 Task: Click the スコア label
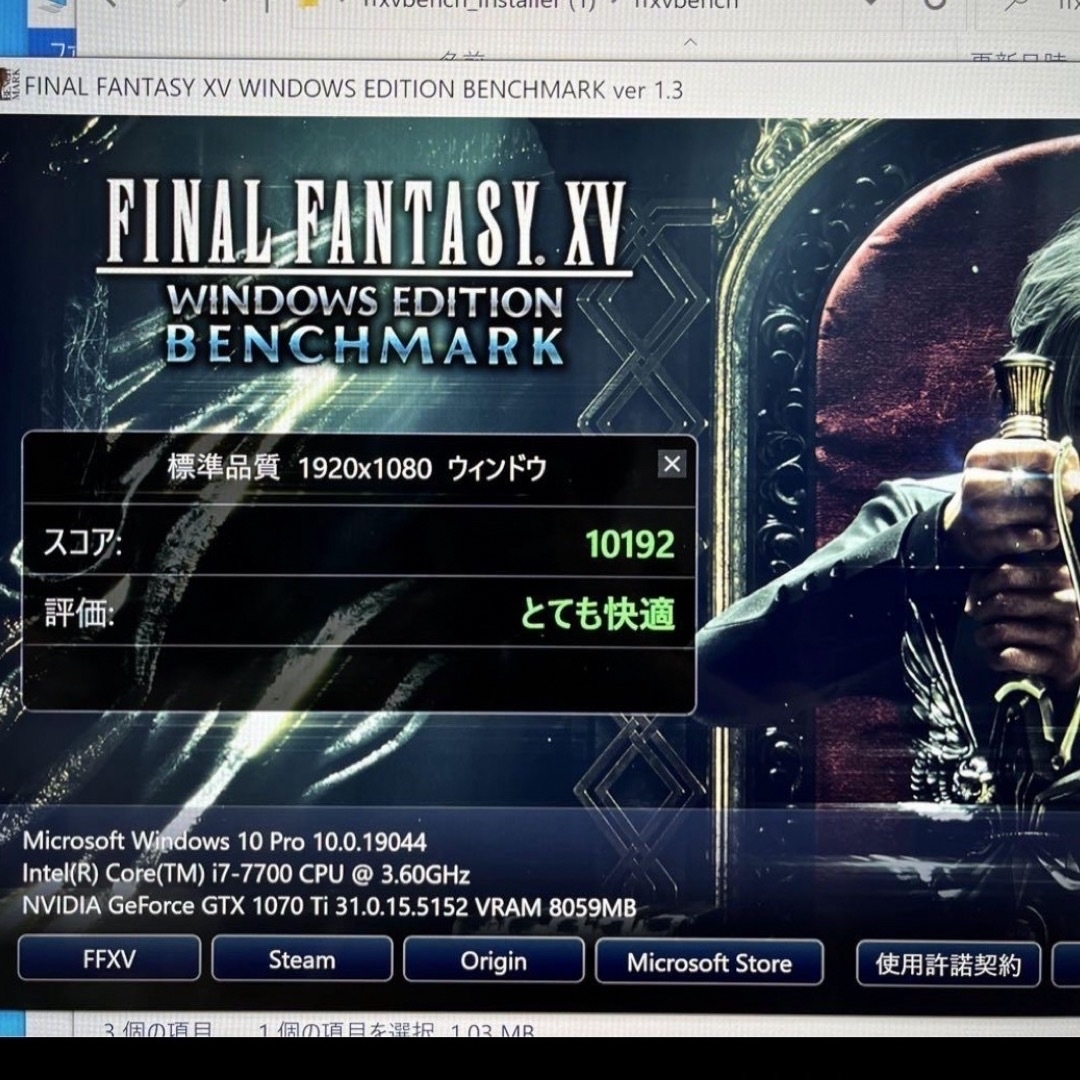pos(82,541)
